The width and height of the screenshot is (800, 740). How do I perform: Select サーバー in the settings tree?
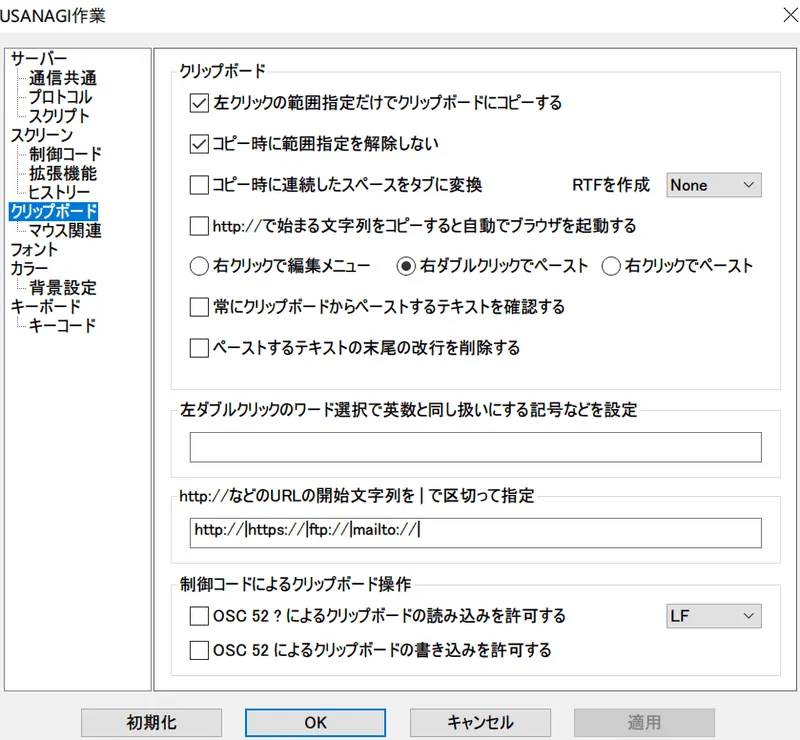click(39, 59)
